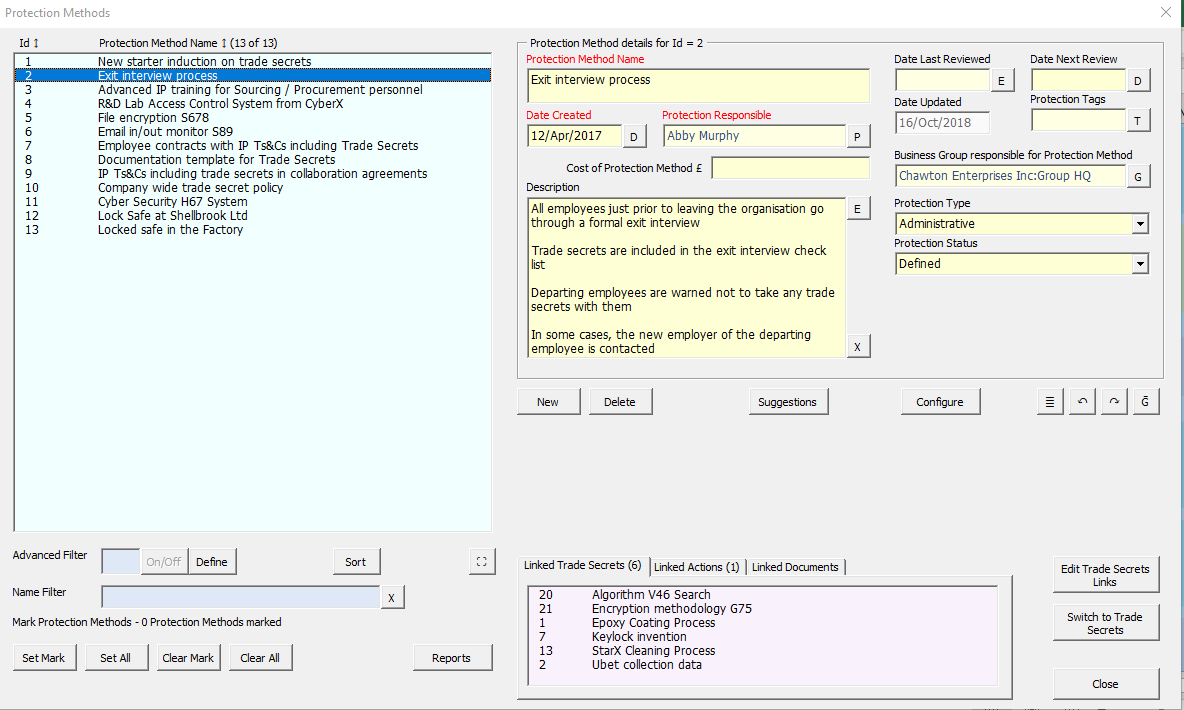Click the G-bar icon beside redo
Image resolution: width=1184 pixels, height=710 pixels.
coord(1146,402)
